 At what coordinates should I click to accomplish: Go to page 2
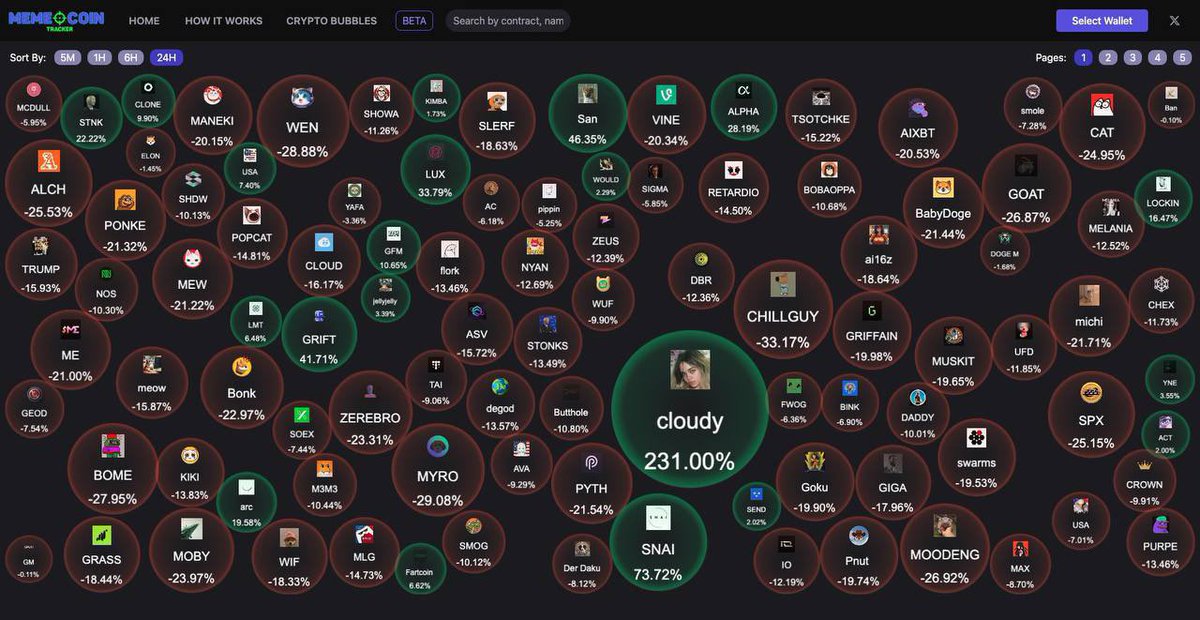pos(1108,58)
